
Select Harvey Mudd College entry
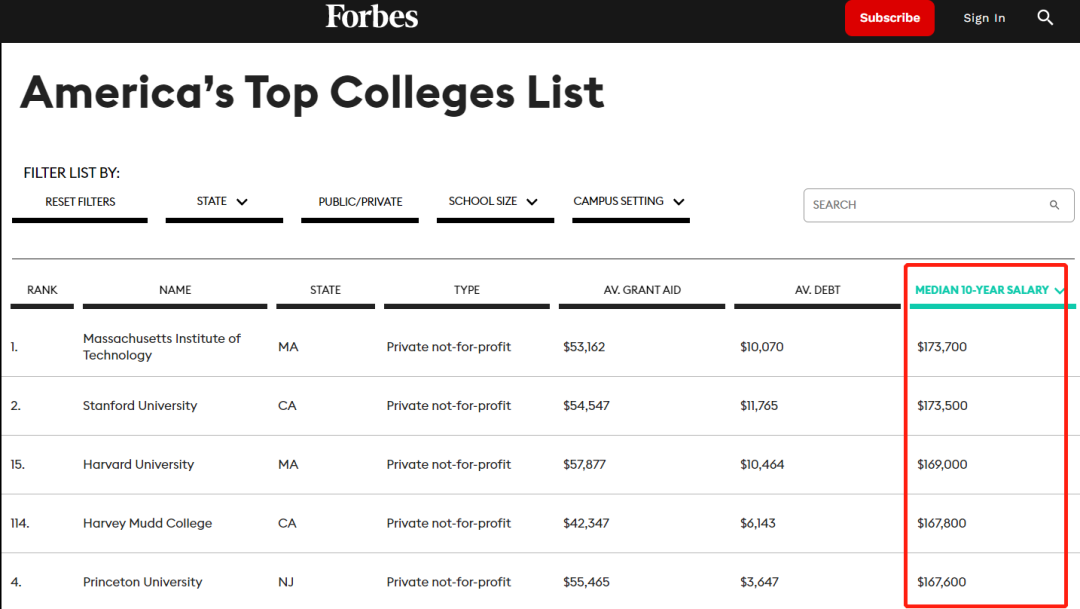tap(147, 523)
